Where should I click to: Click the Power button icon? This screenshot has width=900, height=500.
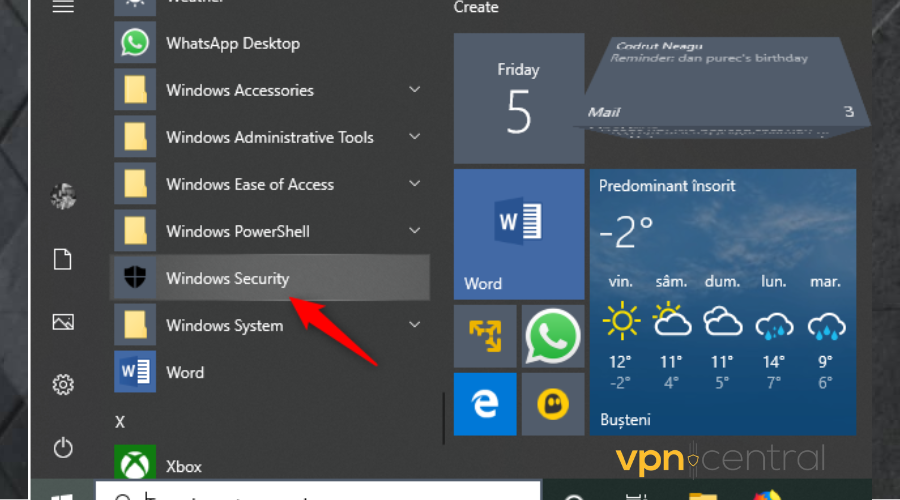click(63, 448)
